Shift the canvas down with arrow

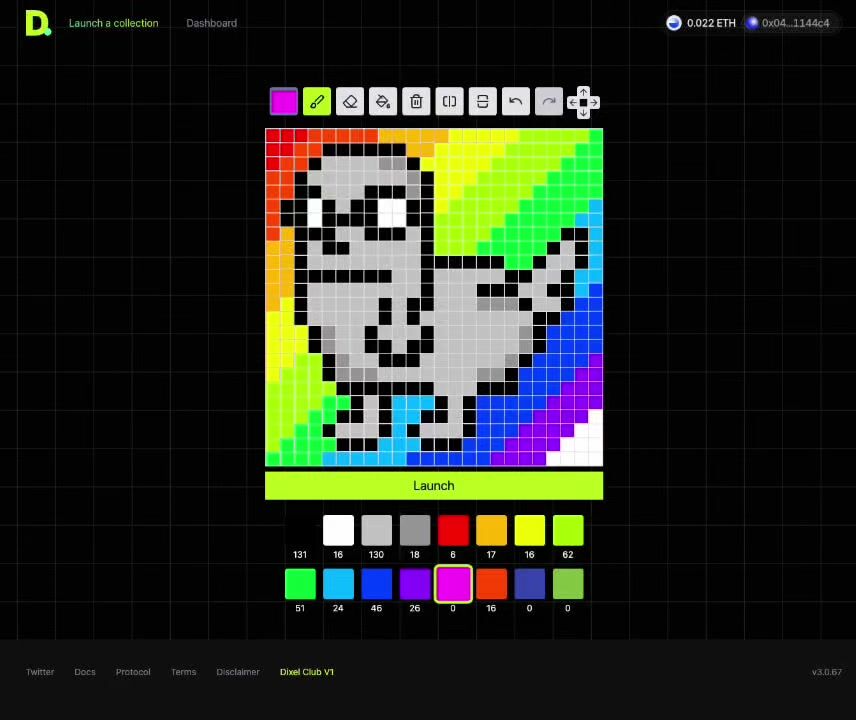coord(584,113)
